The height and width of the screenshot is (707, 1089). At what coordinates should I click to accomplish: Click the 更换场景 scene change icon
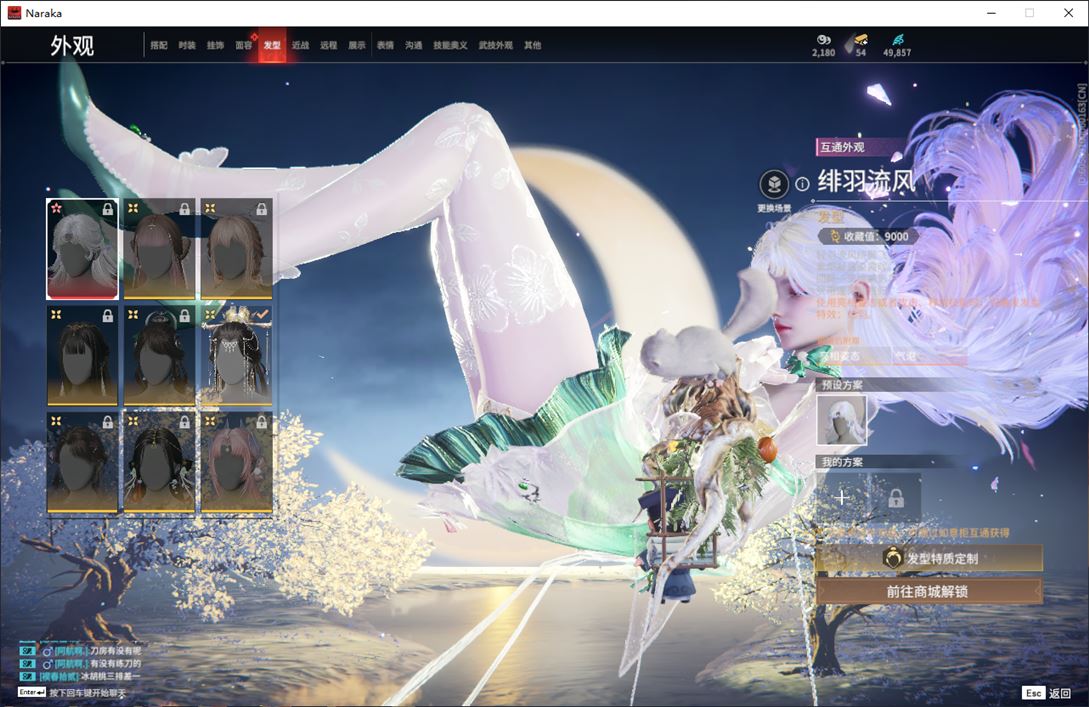pyautogui.click(x=774, y=185)
